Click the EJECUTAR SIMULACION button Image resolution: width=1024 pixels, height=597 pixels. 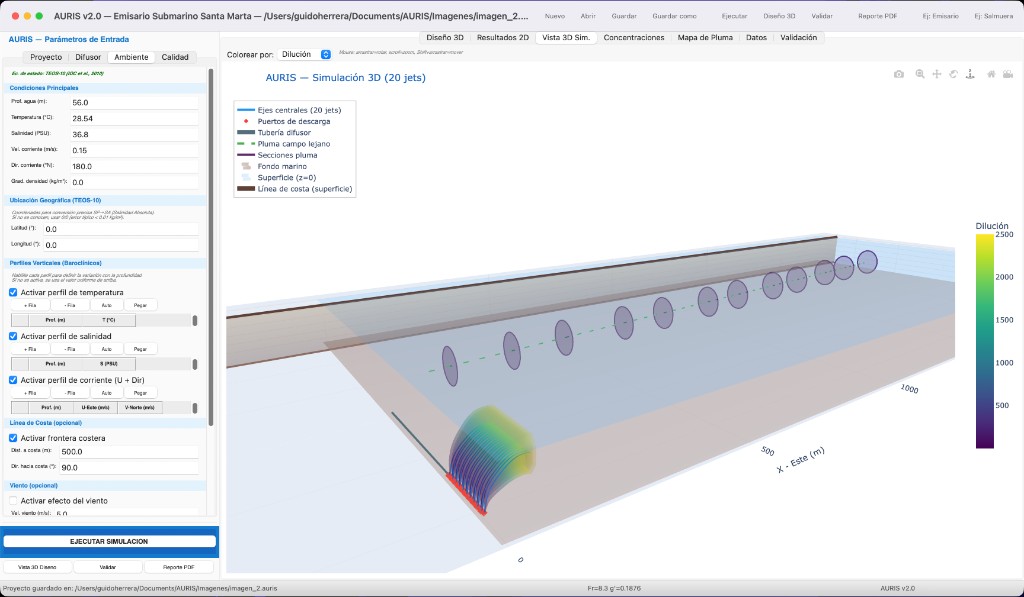[109, 541]
